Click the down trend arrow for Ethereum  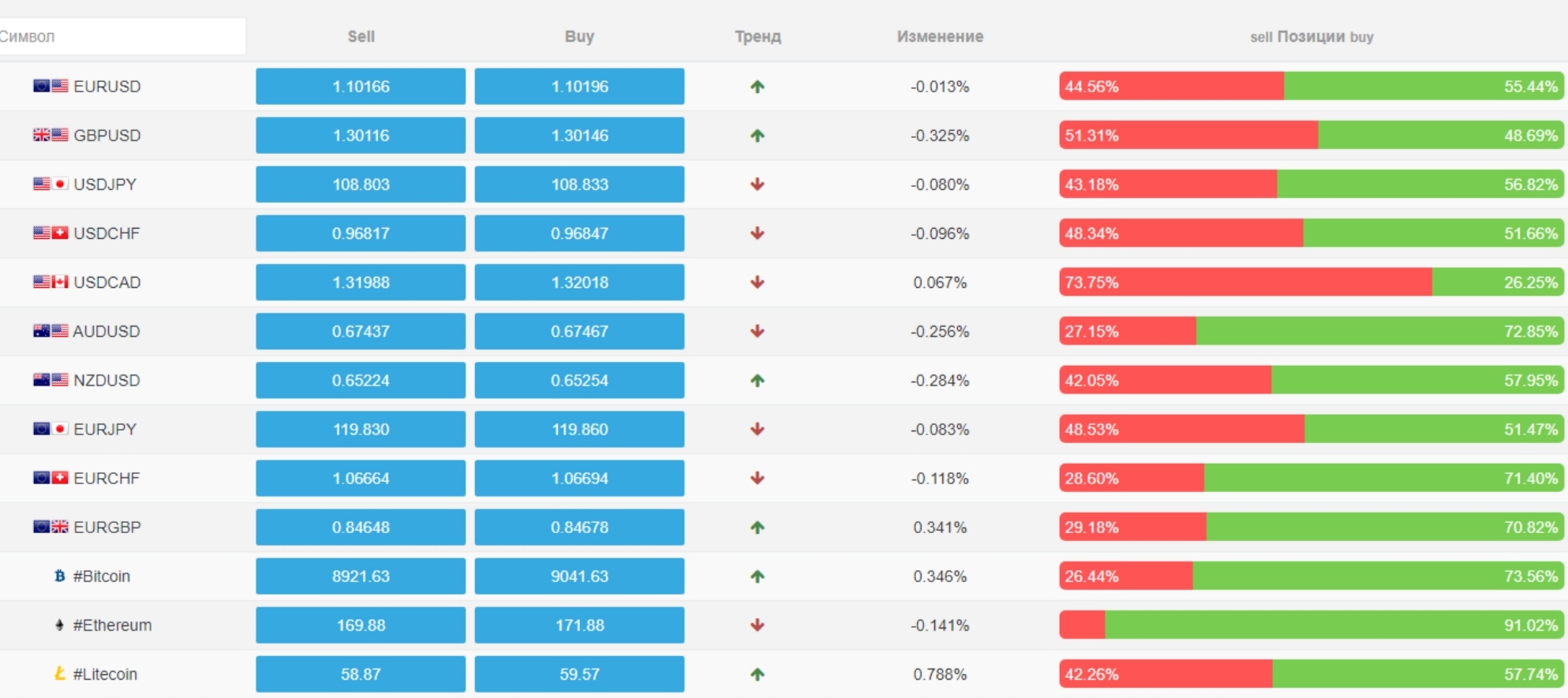[758, 625]
